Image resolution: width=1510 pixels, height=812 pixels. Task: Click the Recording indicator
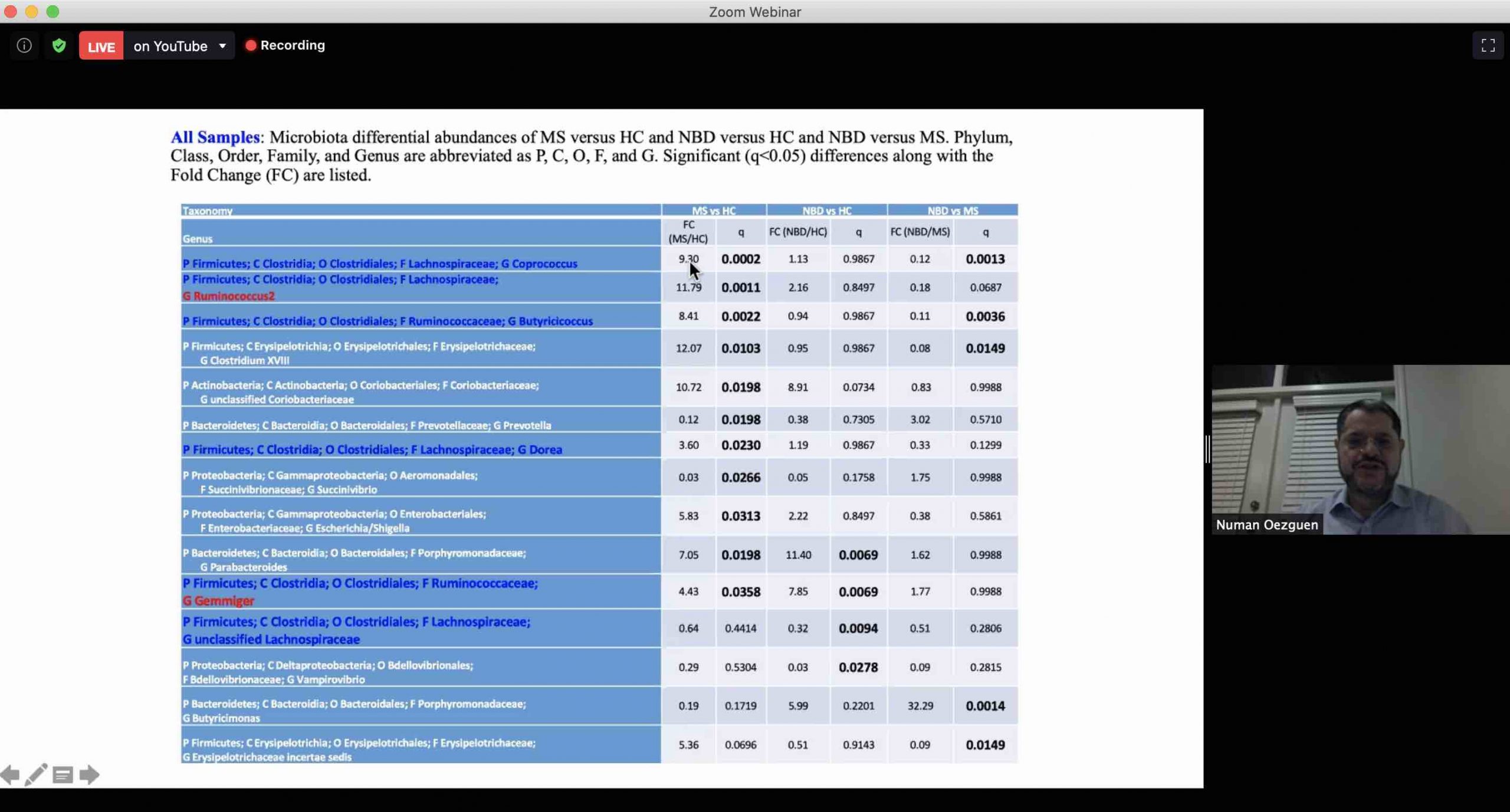click(x=285, y=45)
